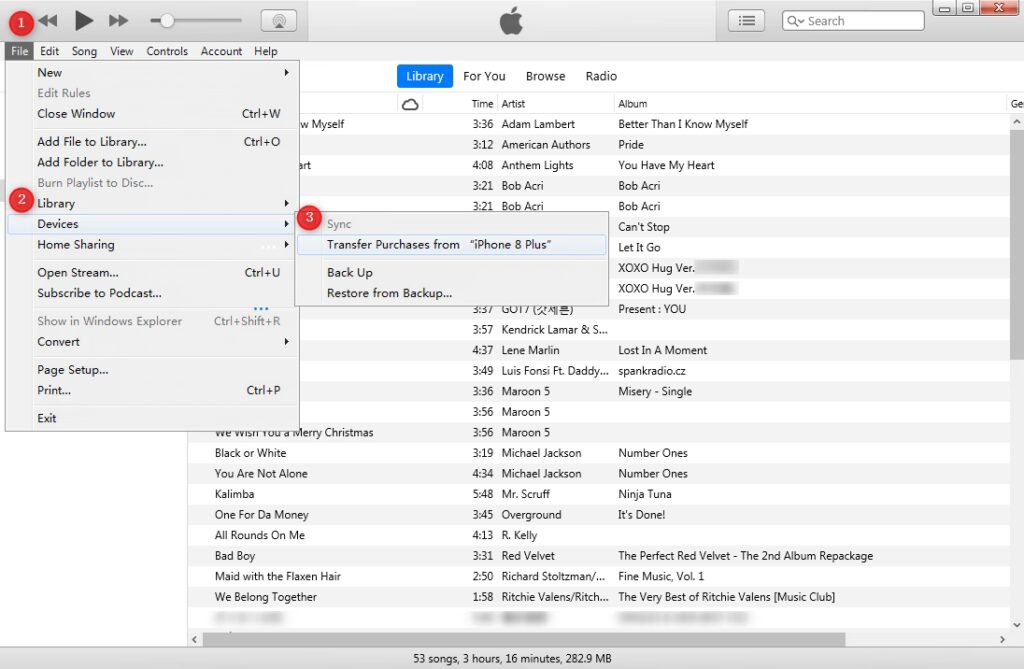
Task: Open the Radio tab
Action: 601,76
